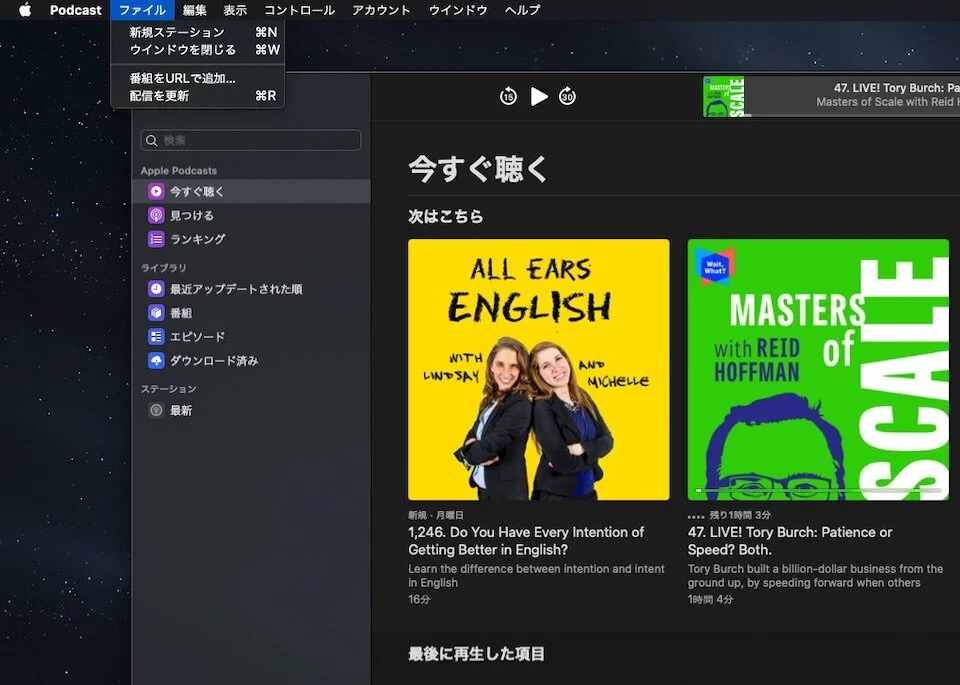Screen dimensions: 960x685
Task: Select エピソード label in library
Action: [x=197, y=337]
